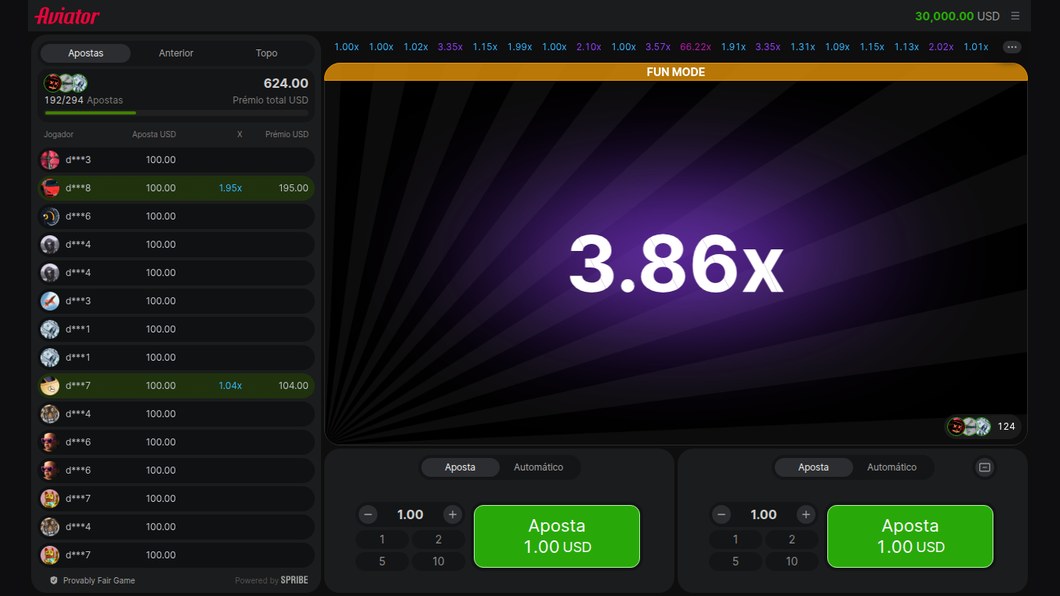Click the 2.10x multiplier in the history bar
Viewport: 1060px width, 596px height.
tap(589, 47)
